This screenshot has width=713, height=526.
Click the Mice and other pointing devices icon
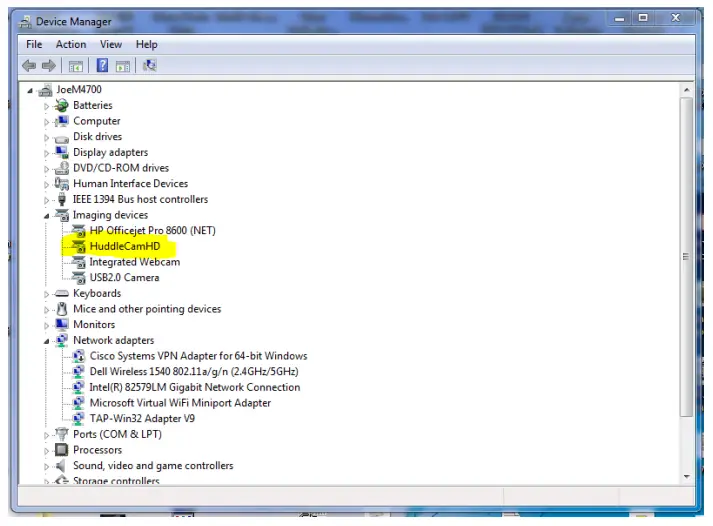[x=62, y=309]
